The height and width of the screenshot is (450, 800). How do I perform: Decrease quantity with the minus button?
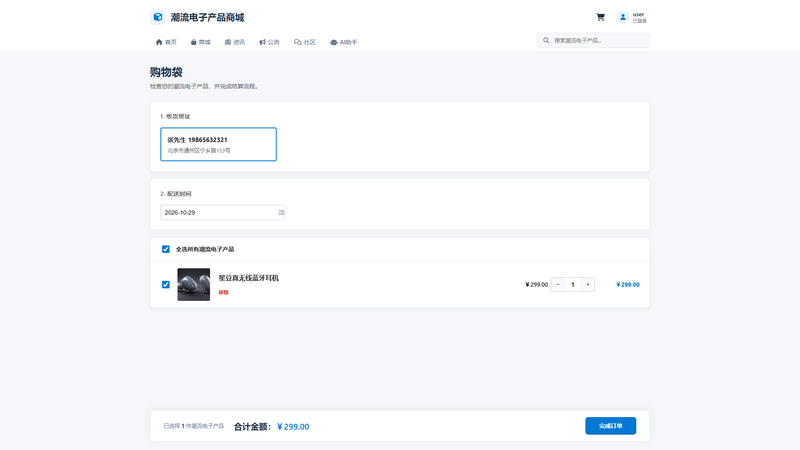[558, 285]
